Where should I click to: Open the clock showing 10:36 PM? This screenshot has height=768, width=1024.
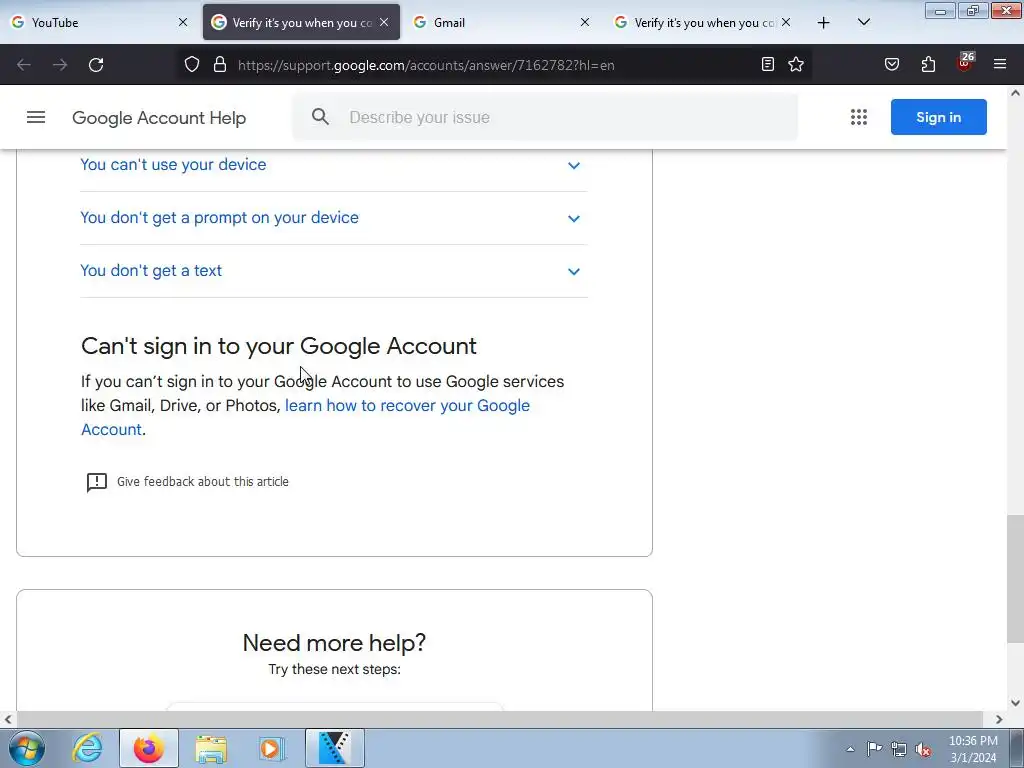[973, 749]
